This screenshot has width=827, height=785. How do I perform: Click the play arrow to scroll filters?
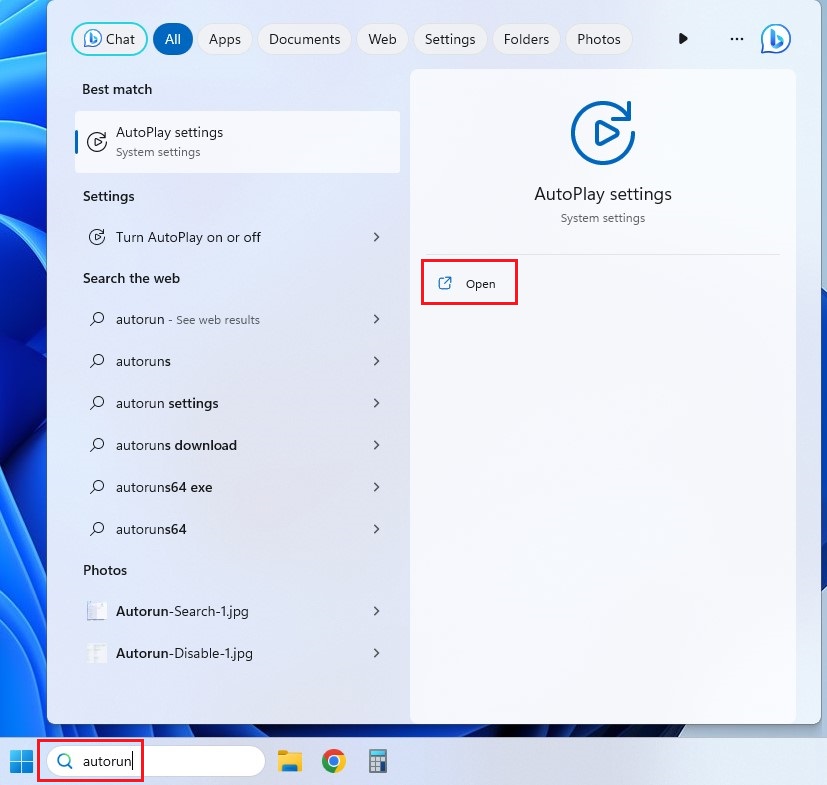683,39
